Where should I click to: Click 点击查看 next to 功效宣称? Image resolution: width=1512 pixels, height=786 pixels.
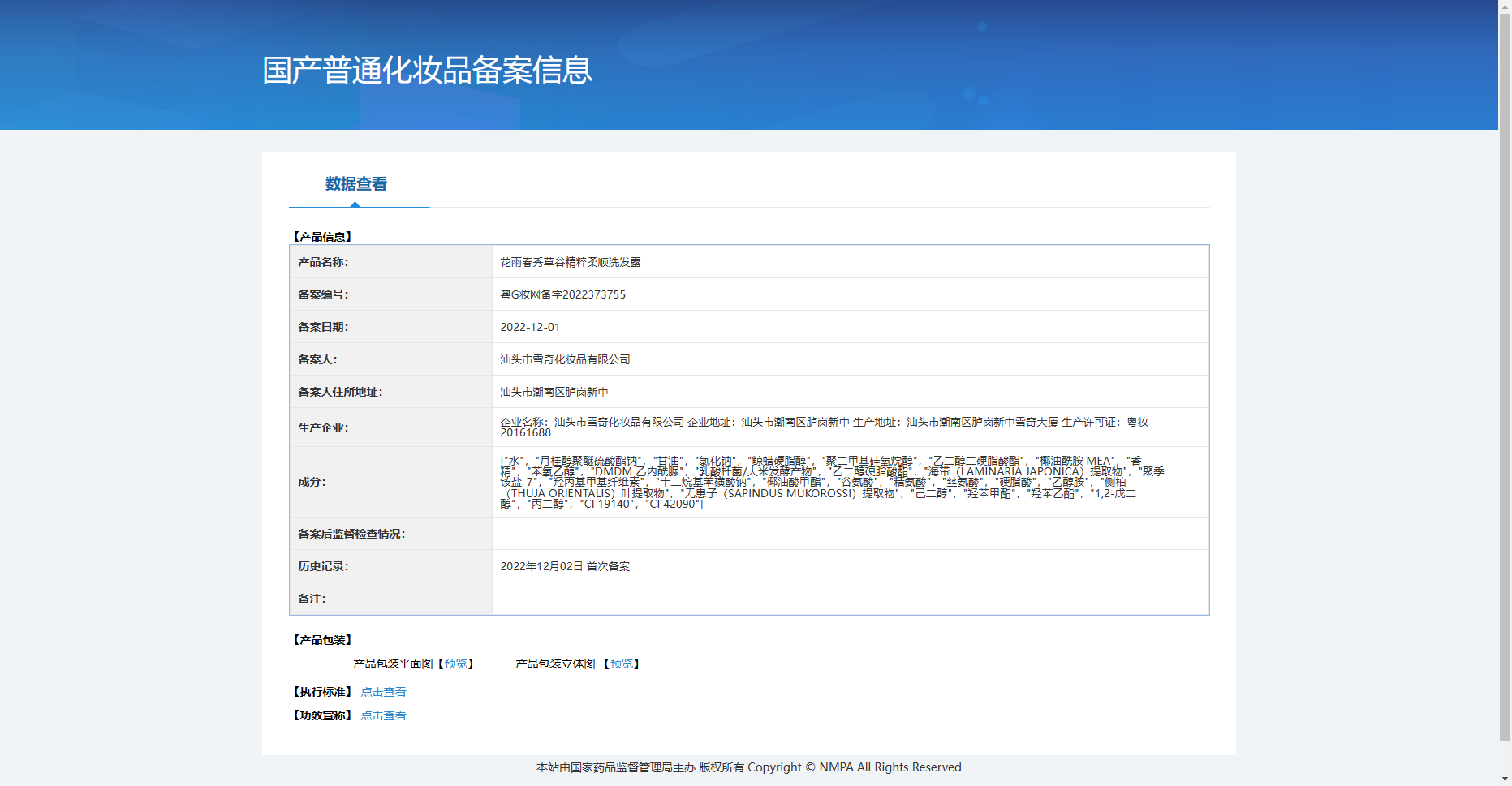(x=383, y=715)
